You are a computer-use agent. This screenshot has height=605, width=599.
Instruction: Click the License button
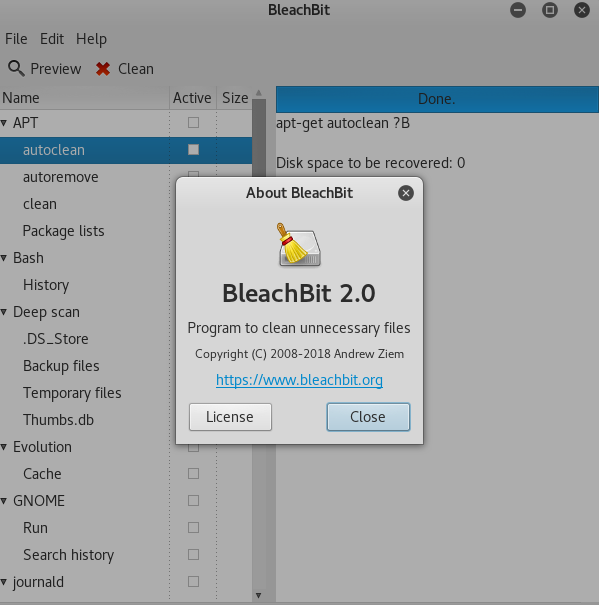pos(230,417)
